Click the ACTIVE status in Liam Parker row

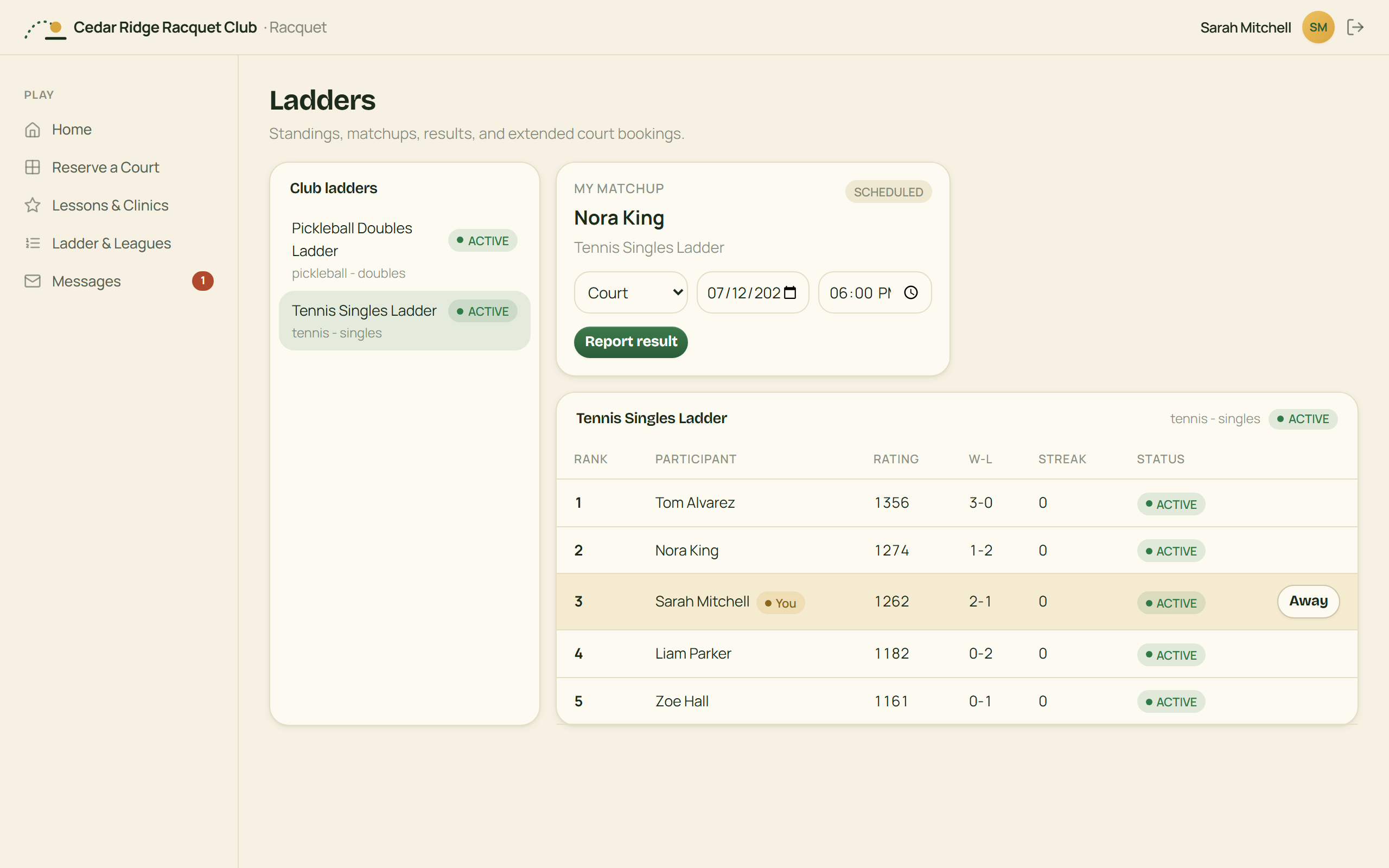pyautogui.click(x=1170, y=655)
